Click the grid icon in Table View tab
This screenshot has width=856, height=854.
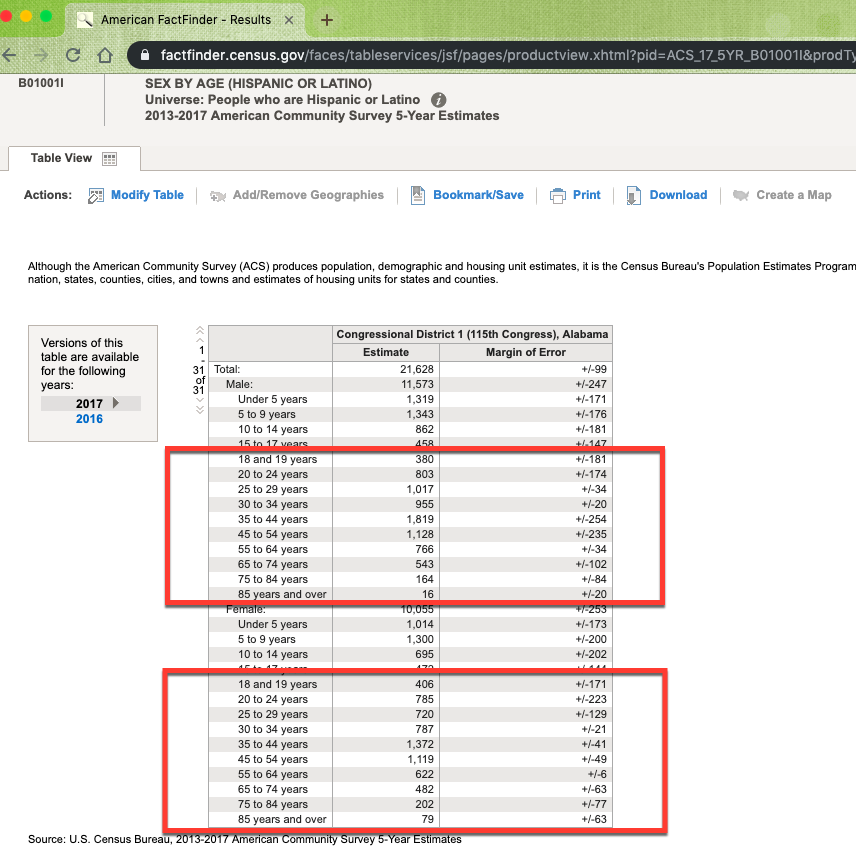pyautogui.click(x=110, y=159)
